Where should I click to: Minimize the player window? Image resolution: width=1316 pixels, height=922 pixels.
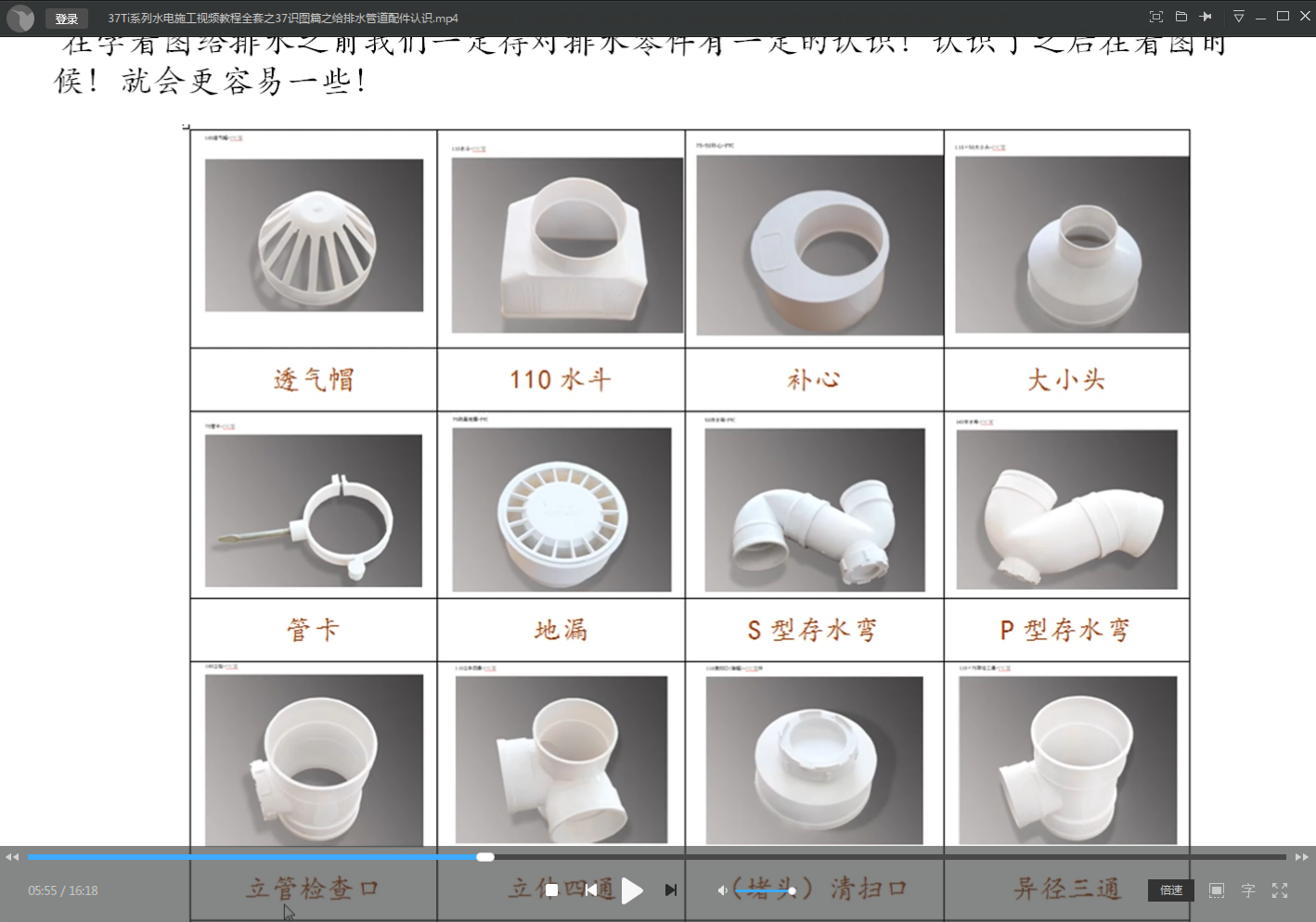tap(1260, 17)
